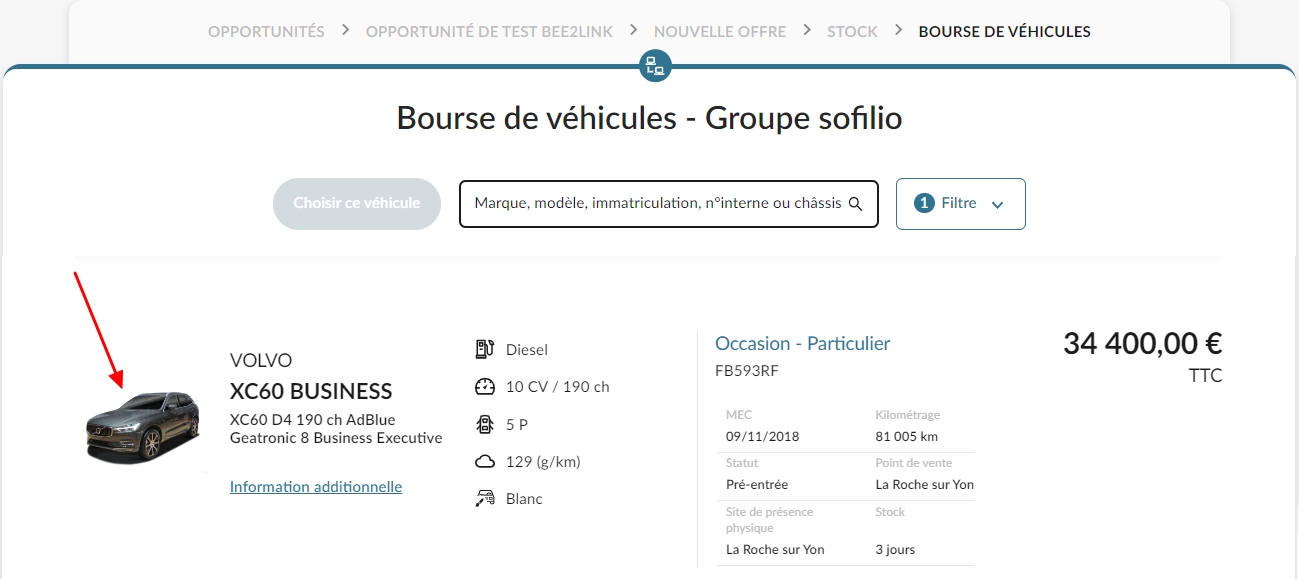Click the MEC date 09/11/2018
The image size is (1299, 580).
pos(763,437)
